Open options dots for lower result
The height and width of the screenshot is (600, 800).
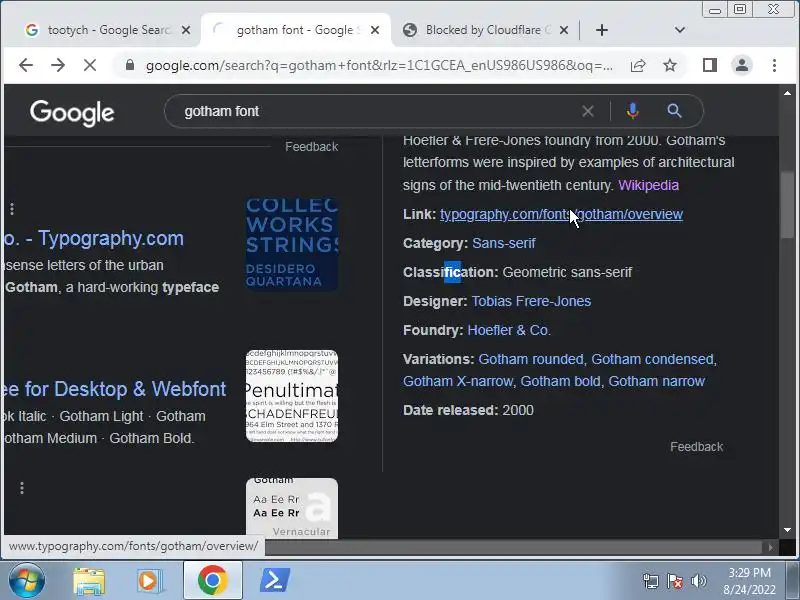coord(21,488)
